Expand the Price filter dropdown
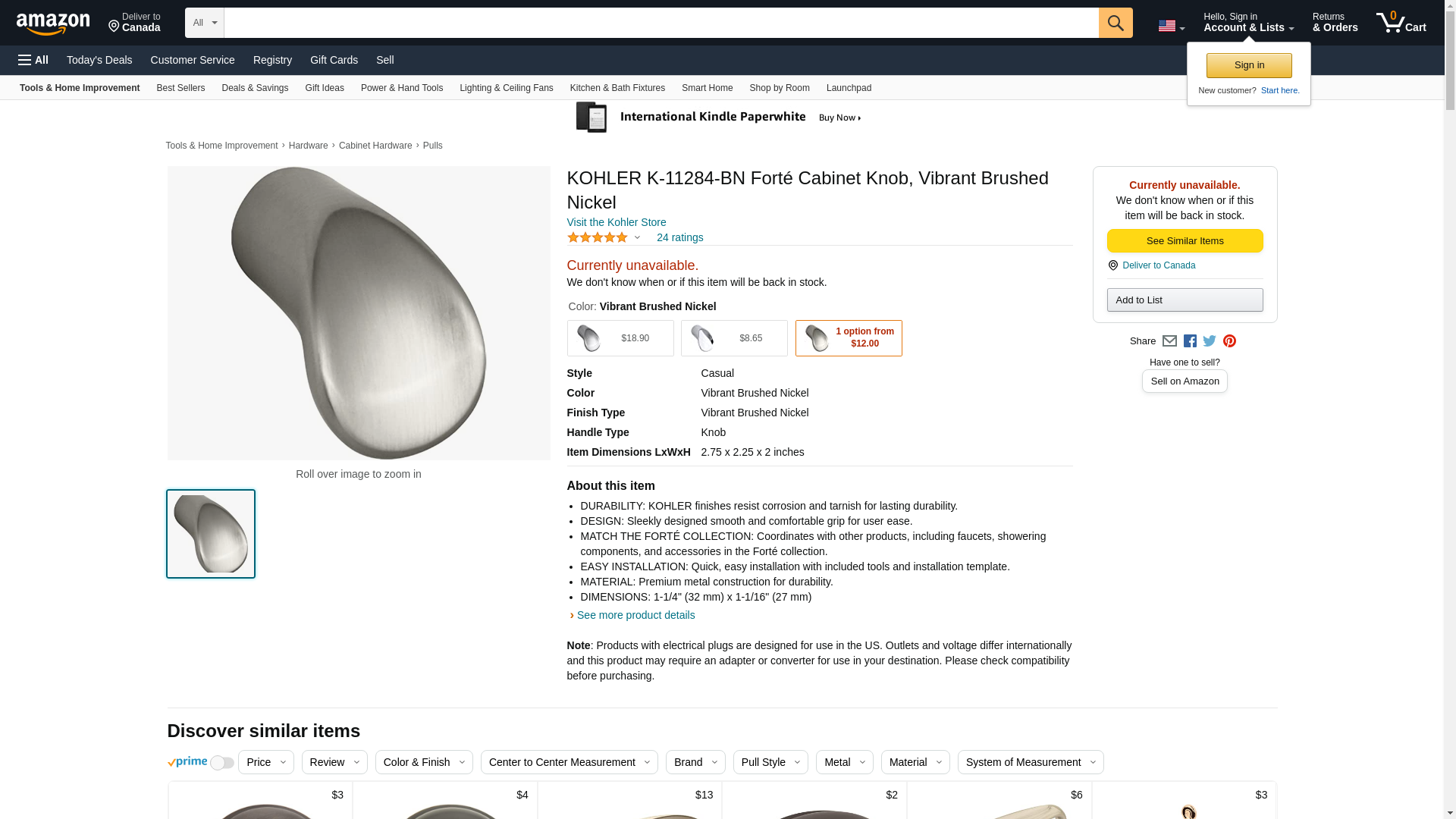This screenshot has width=1456, height=819. (x=265, y=762)
